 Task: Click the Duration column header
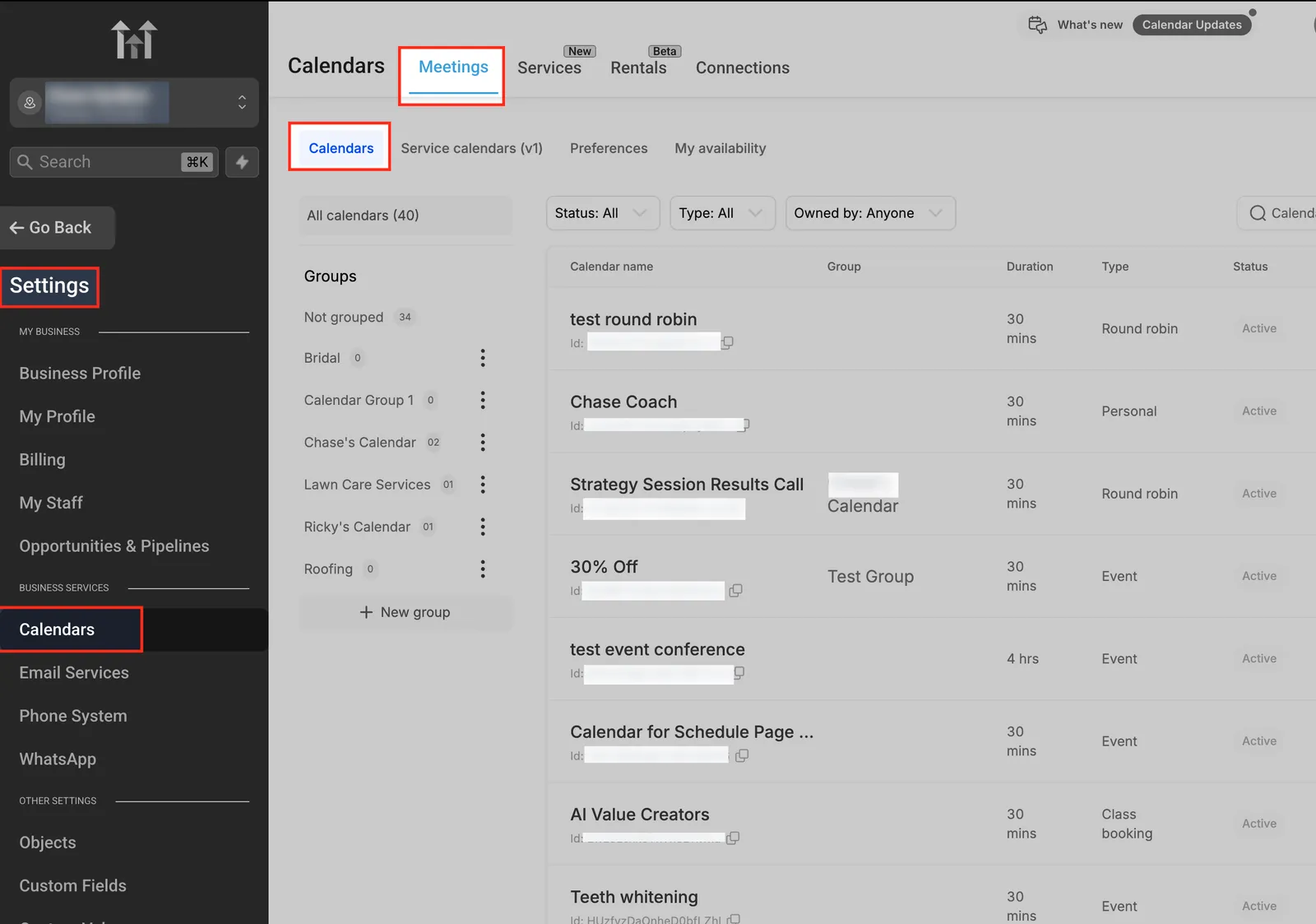pyautogui.click(x=1030, y=267)
